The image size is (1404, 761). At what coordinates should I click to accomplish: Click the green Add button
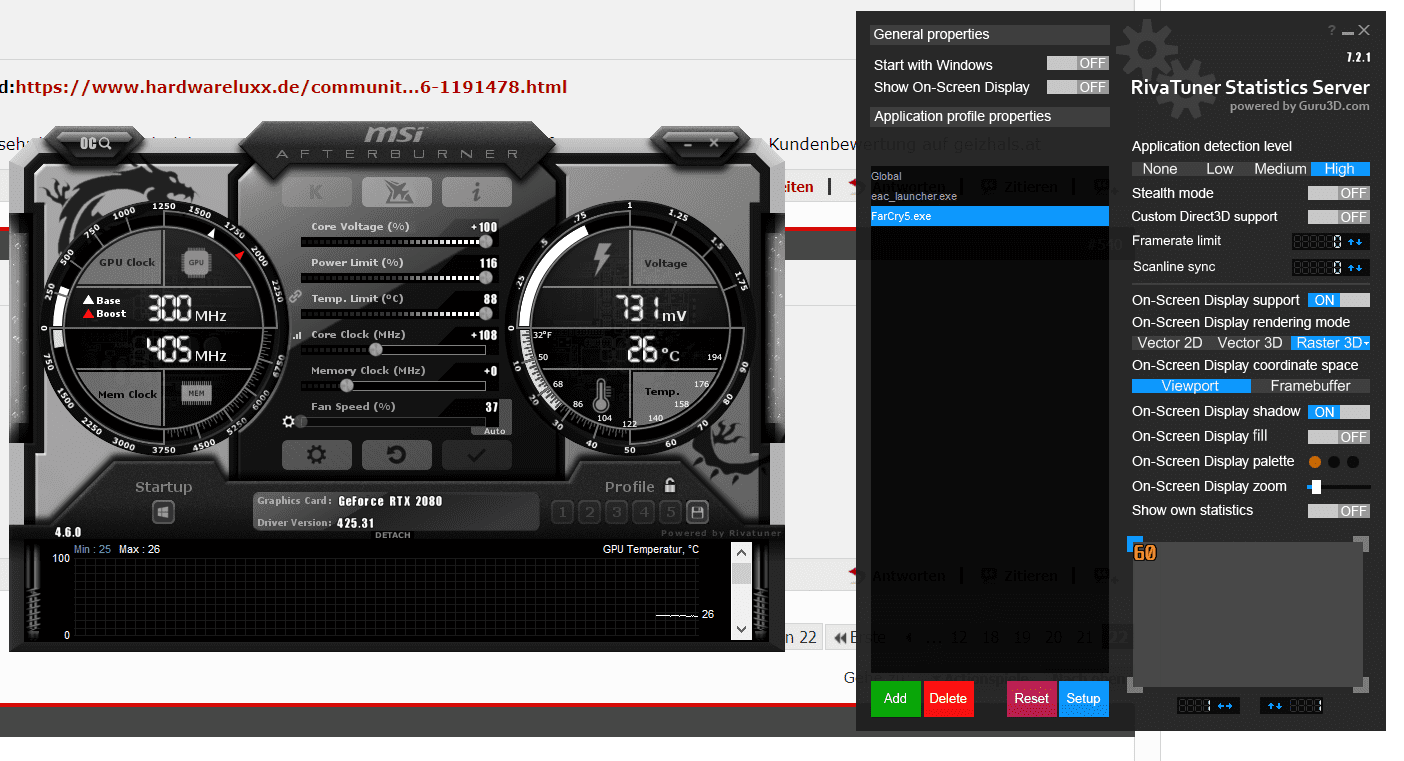tap(895, 699)
